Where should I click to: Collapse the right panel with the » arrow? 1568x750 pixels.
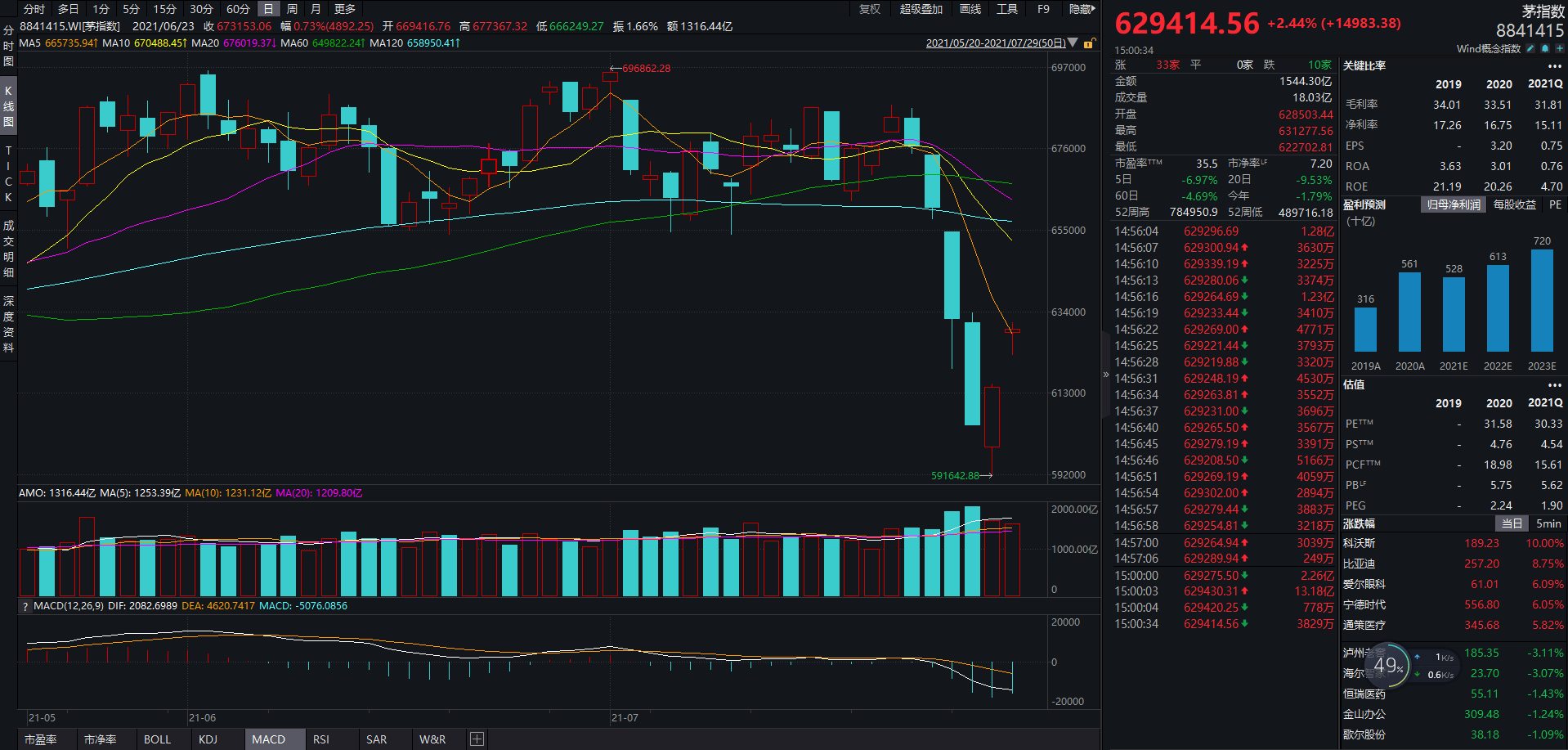coord(1106,375)
